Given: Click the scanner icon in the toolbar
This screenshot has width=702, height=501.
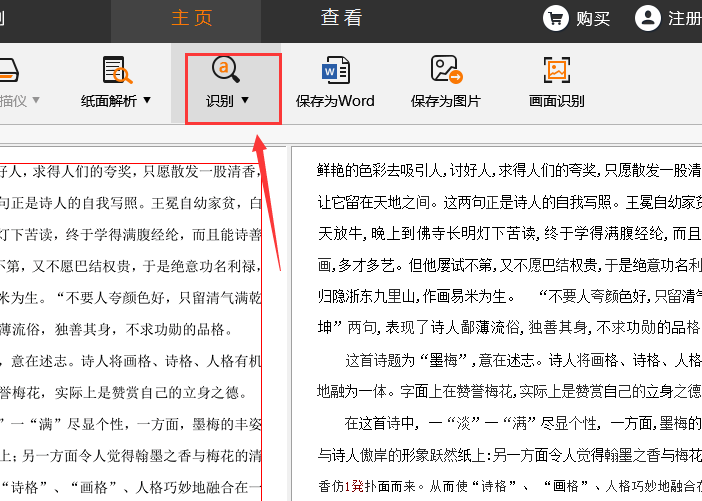Looking at the screenshot, I should tap(8, 71).
